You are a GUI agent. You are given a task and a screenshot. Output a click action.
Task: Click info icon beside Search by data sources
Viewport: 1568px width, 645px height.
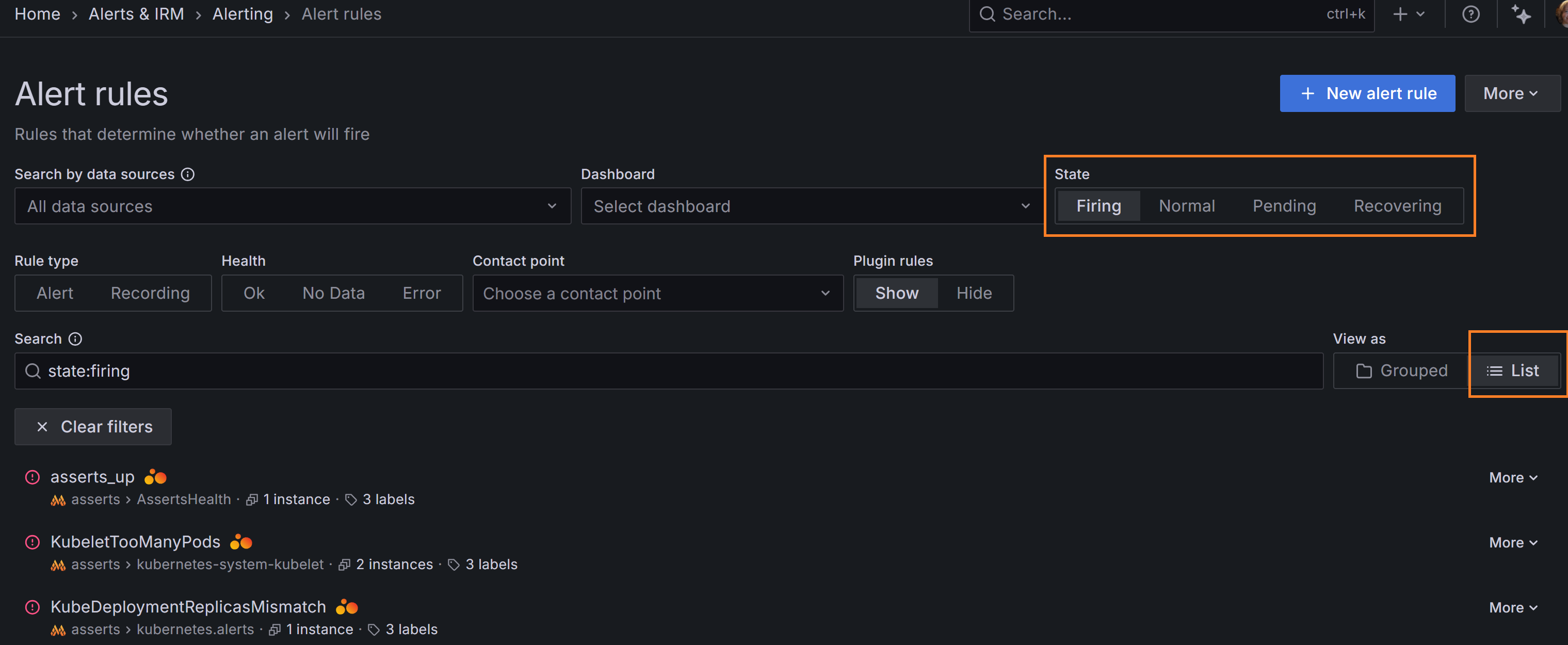click(188, 174)
